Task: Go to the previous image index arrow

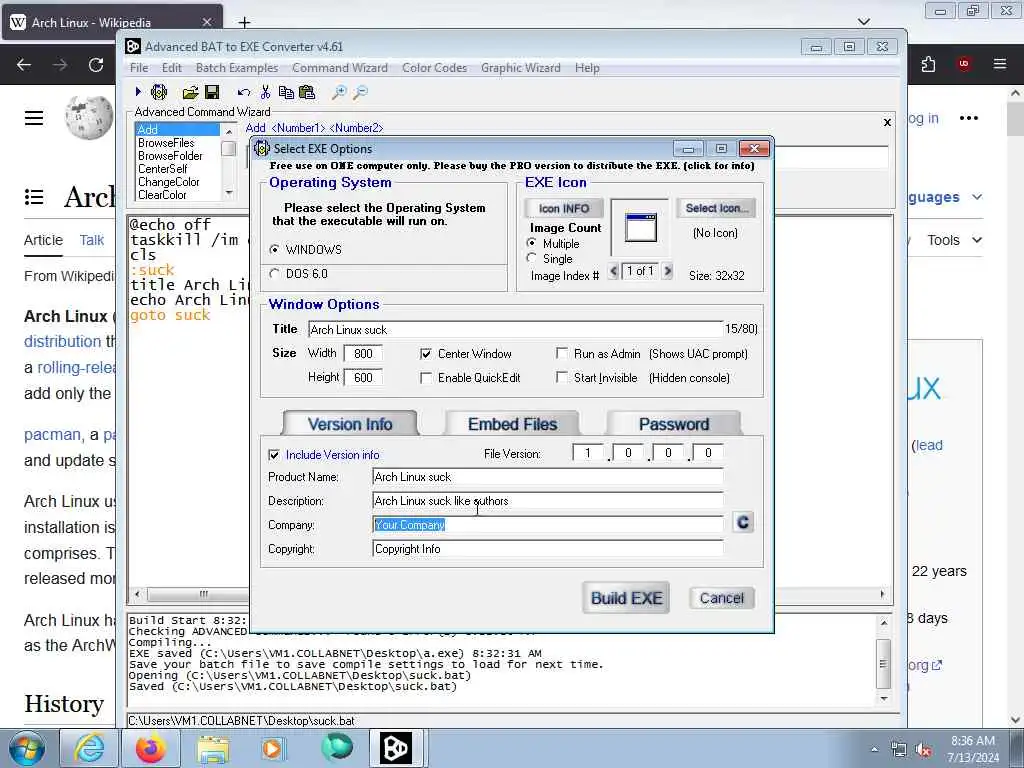Action: [x=613, y=270]
